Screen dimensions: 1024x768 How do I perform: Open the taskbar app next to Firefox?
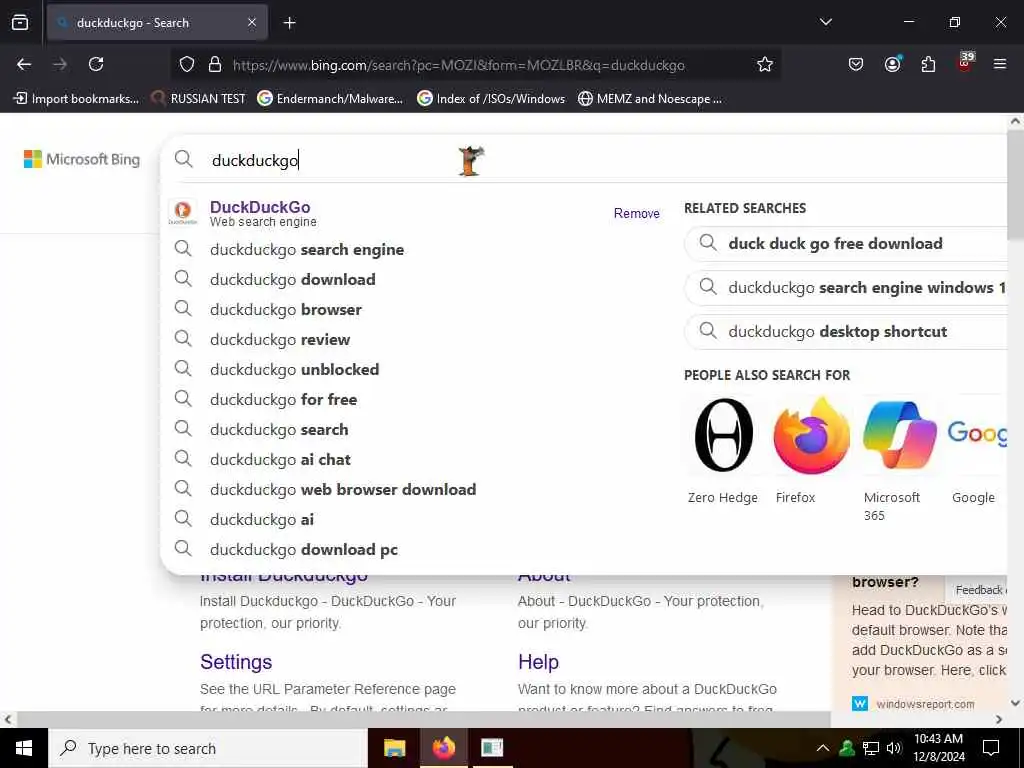pos(492,748)
